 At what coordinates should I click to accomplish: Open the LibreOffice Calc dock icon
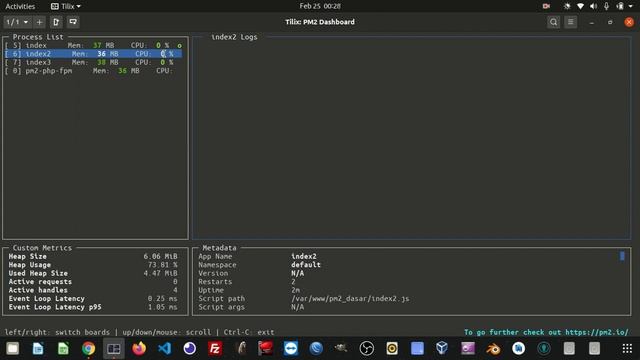point(63,349)
